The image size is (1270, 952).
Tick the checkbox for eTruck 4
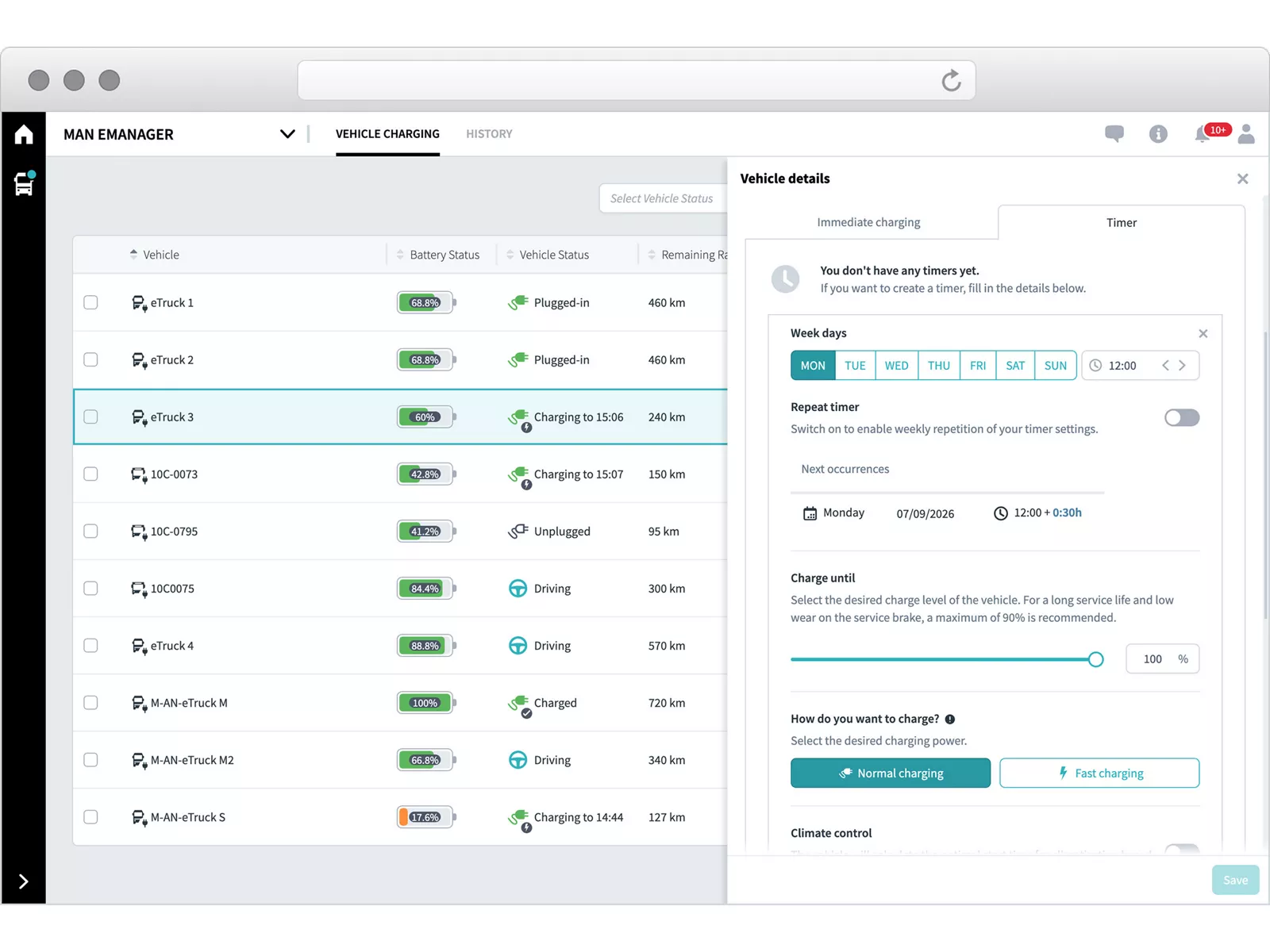(90, 645)
